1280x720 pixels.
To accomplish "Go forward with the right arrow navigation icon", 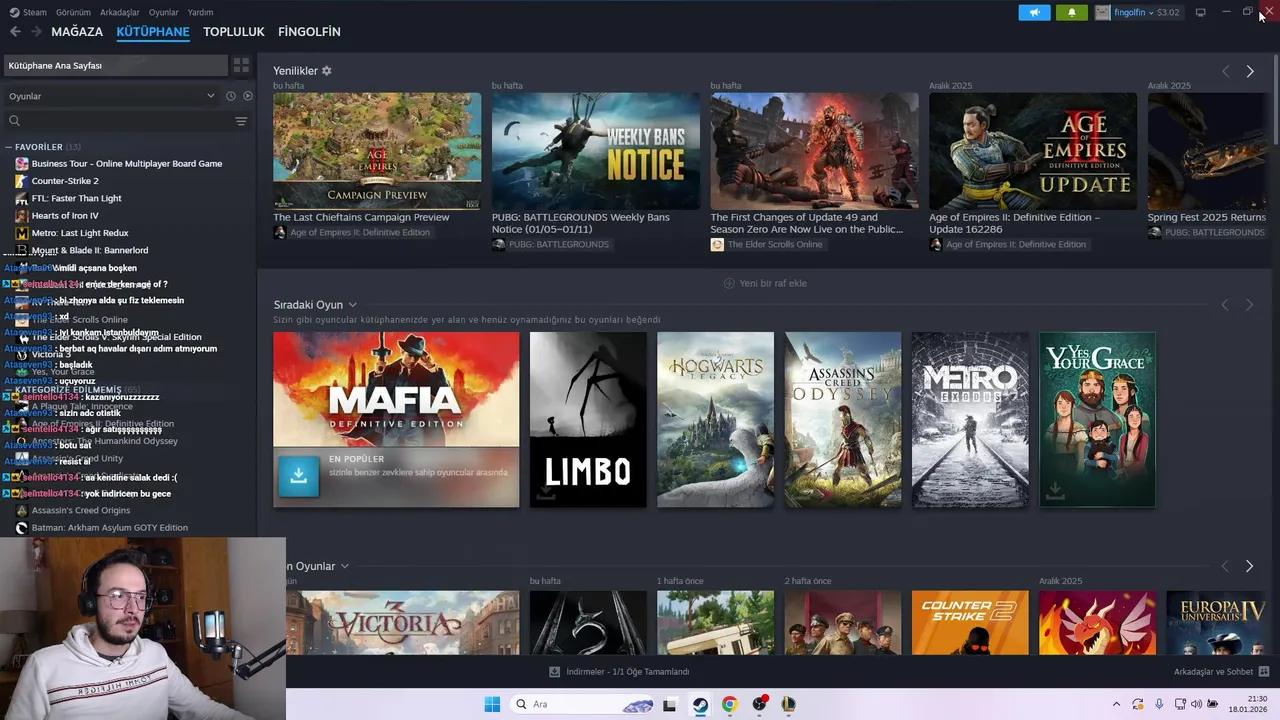I will click(x=36, y=32).
